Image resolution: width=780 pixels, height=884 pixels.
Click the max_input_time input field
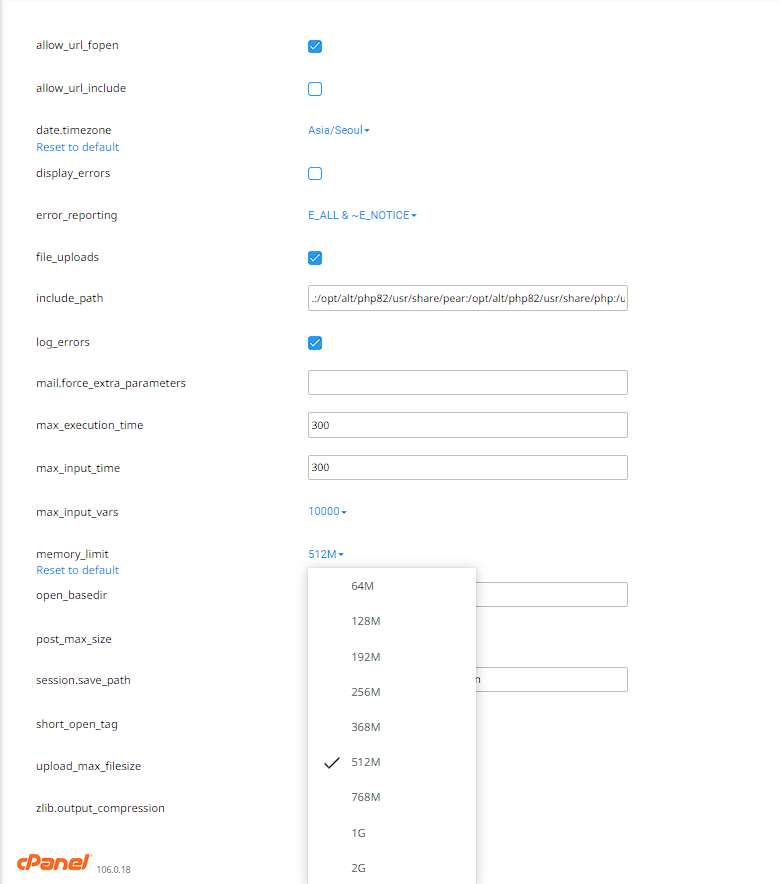[468, 467]
